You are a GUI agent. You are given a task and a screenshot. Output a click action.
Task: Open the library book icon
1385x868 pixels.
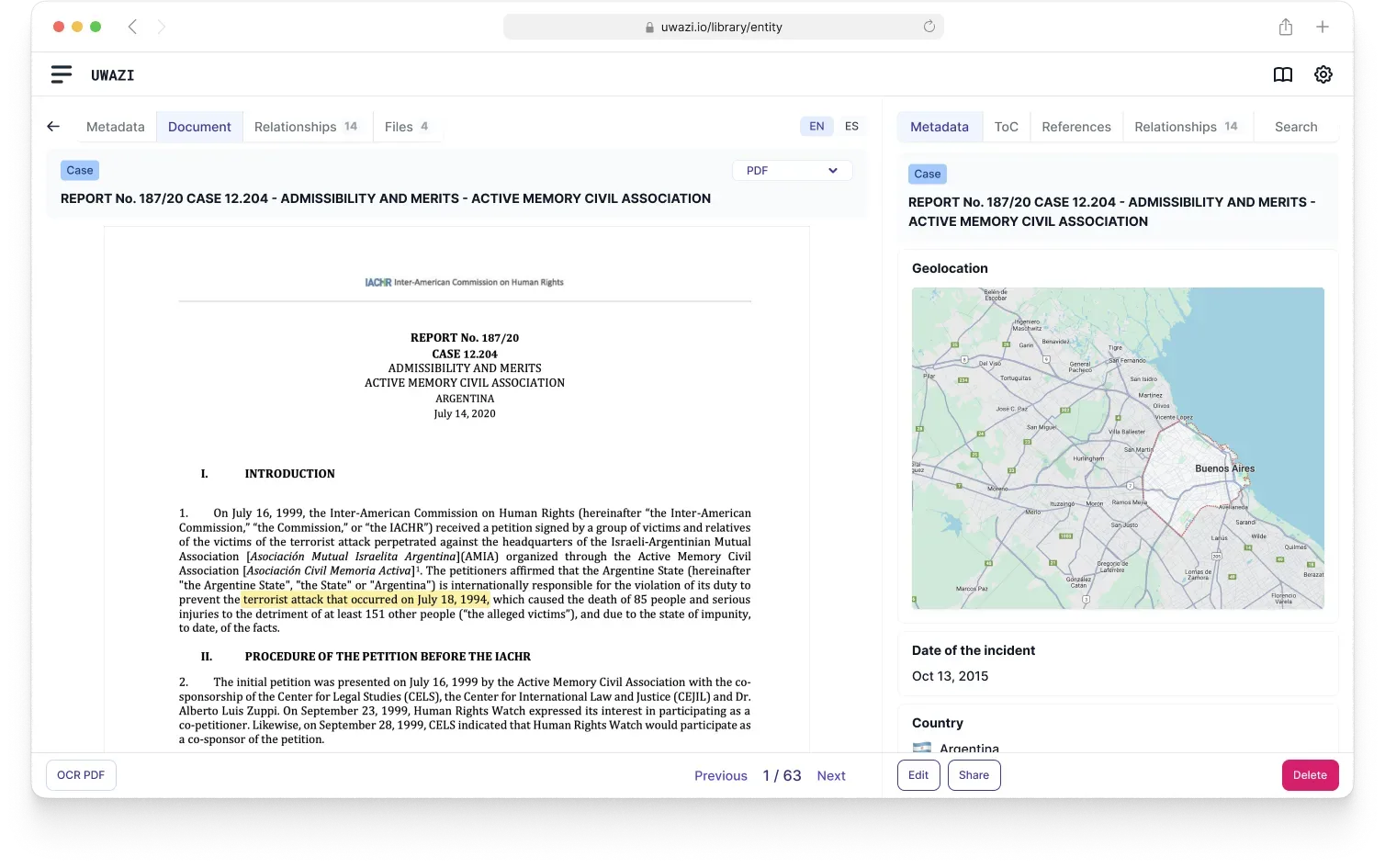coord(1282,74)
